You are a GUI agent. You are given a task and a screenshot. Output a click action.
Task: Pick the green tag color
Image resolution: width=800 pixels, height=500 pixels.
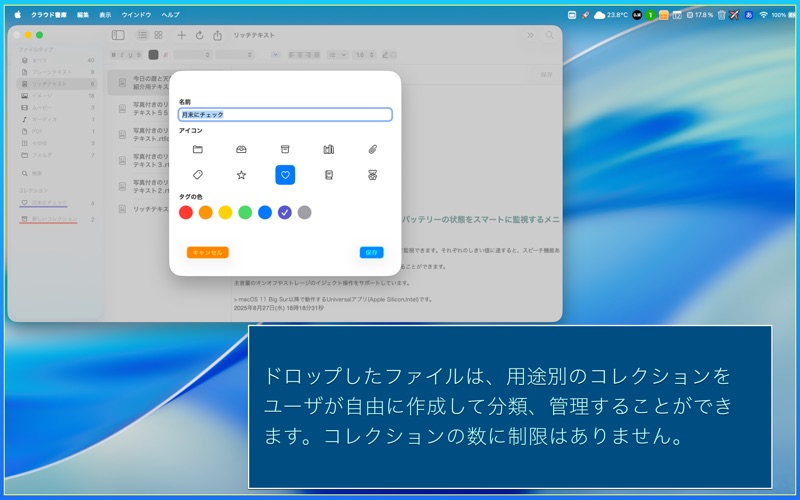[245, 212]
